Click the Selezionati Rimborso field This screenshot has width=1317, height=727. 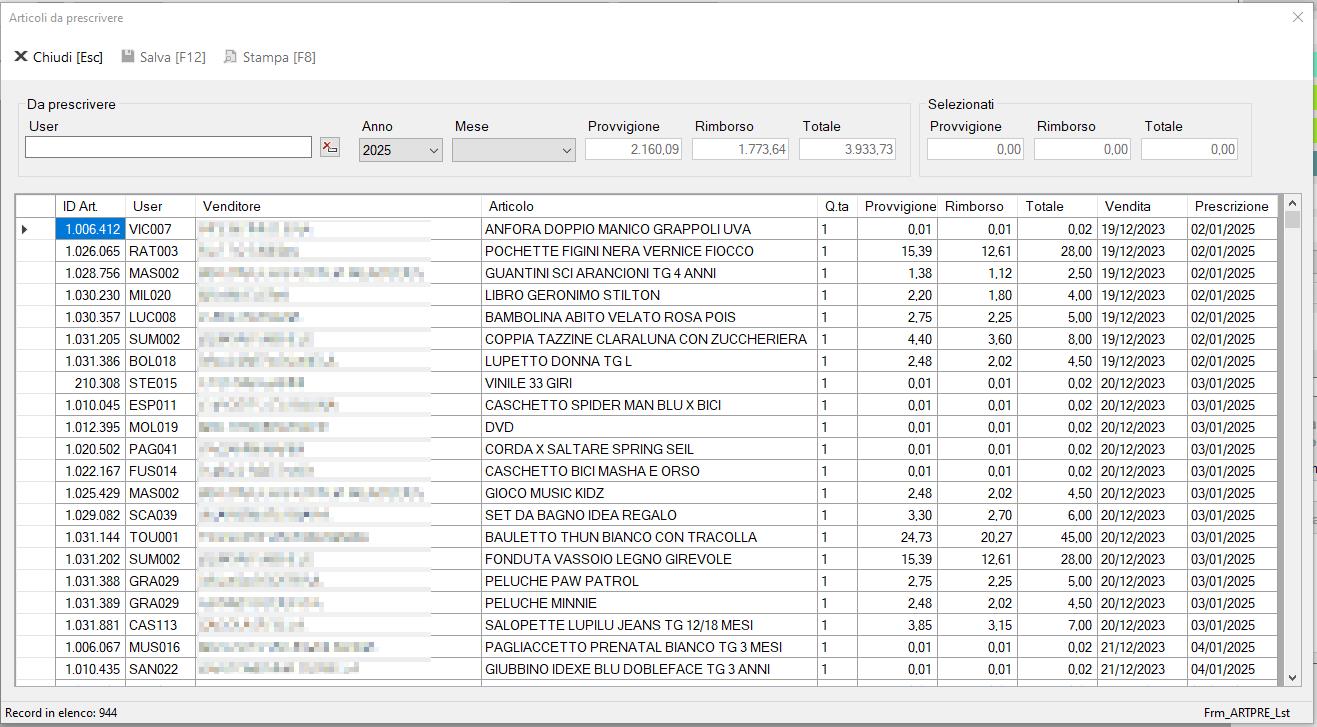1083,149
